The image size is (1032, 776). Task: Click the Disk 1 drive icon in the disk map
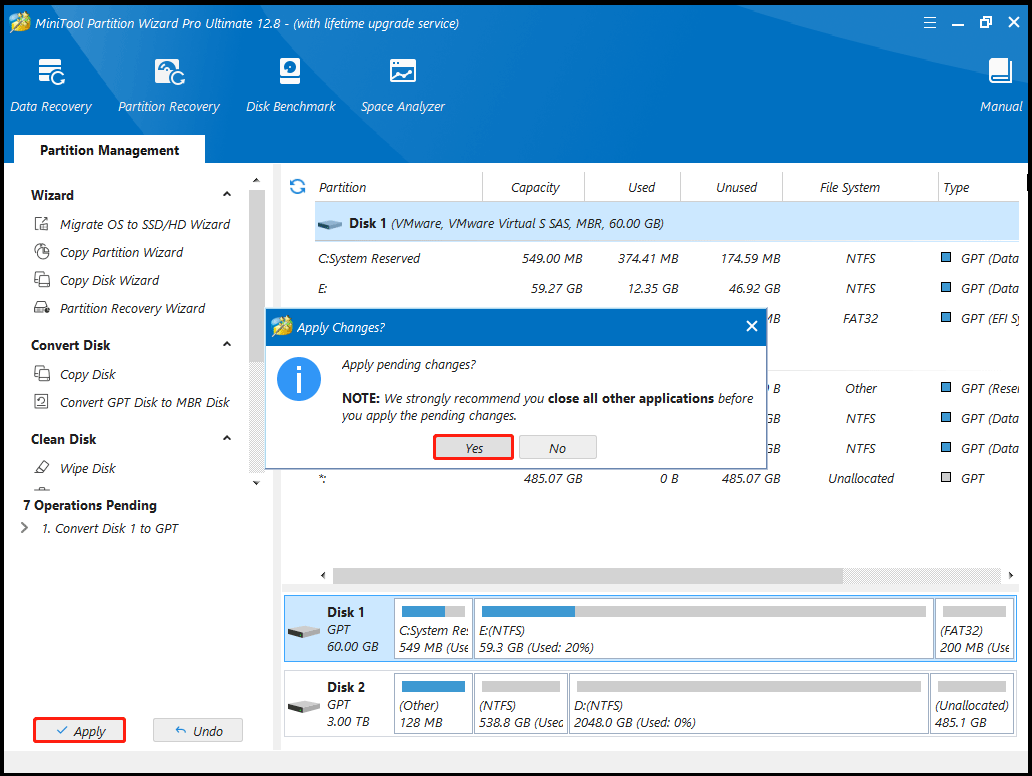[304, 631]
